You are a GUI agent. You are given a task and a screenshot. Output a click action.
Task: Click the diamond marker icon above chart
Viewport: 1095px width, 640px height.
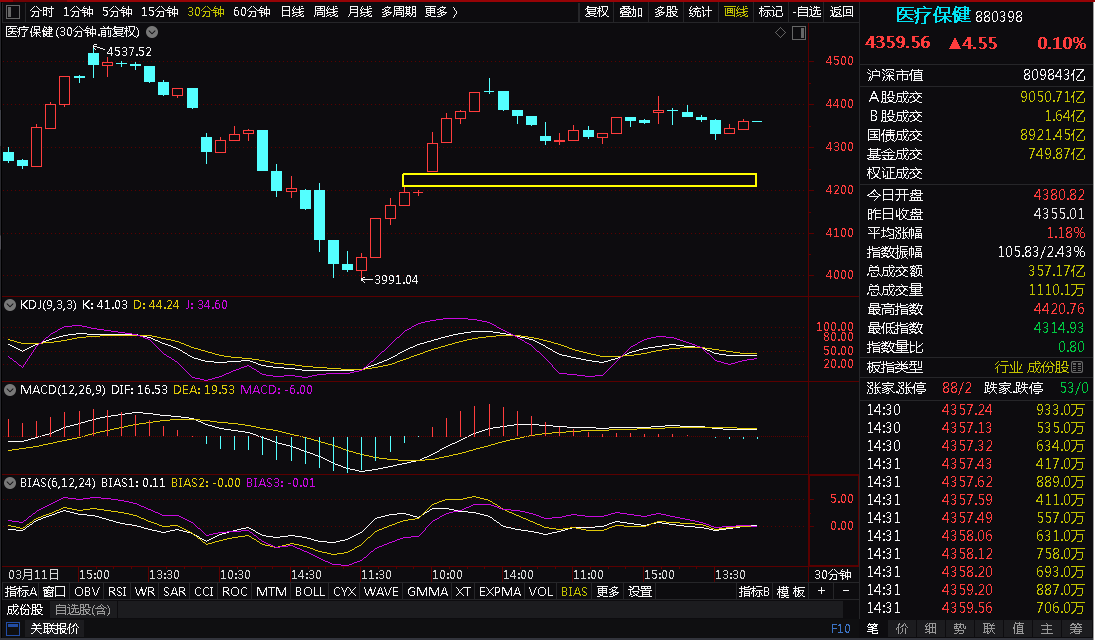pos(781,33)
